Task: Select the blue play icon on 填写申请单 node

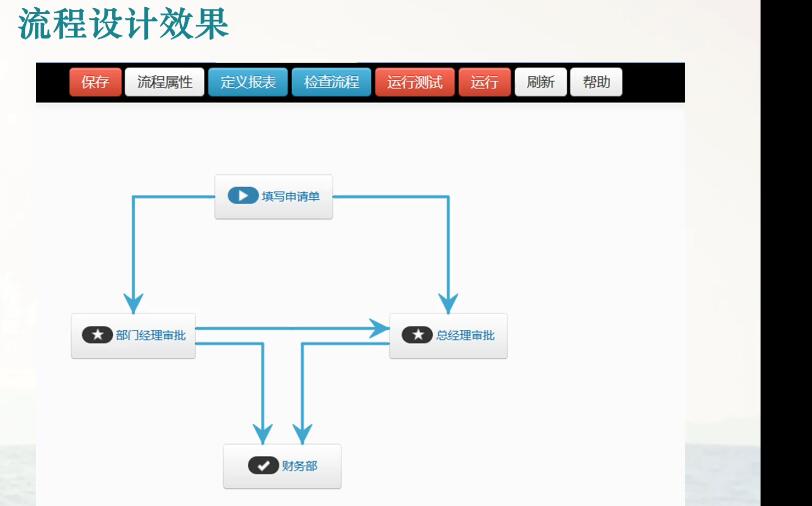Action: [243, 196]
